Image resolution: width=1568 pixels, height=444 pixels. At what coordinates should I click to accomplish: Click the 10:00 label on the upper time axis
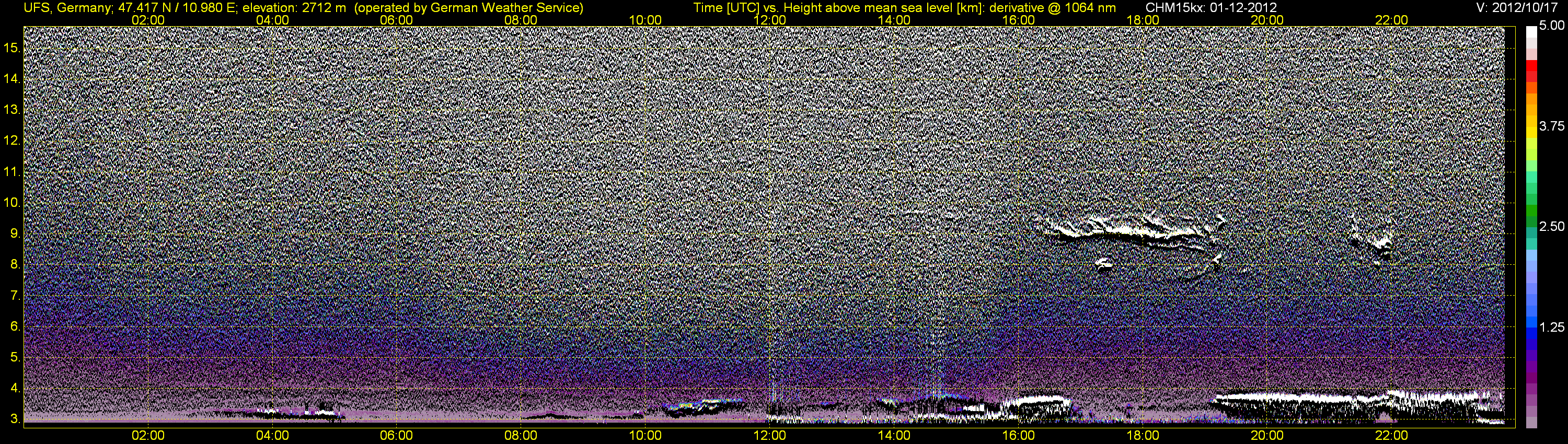[x=645, y=20]
